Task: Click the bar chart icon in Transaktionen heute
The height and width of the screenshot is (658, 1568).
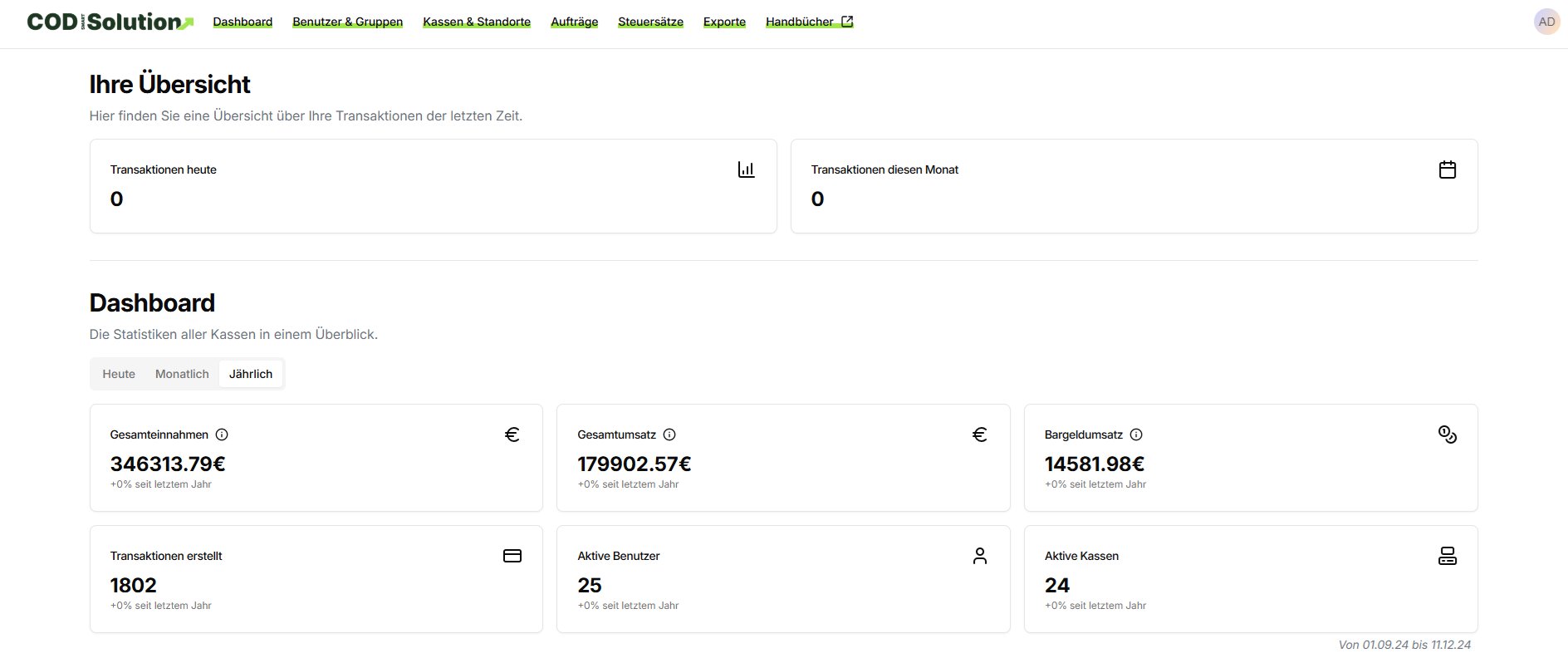Action: tap(746, 169)
